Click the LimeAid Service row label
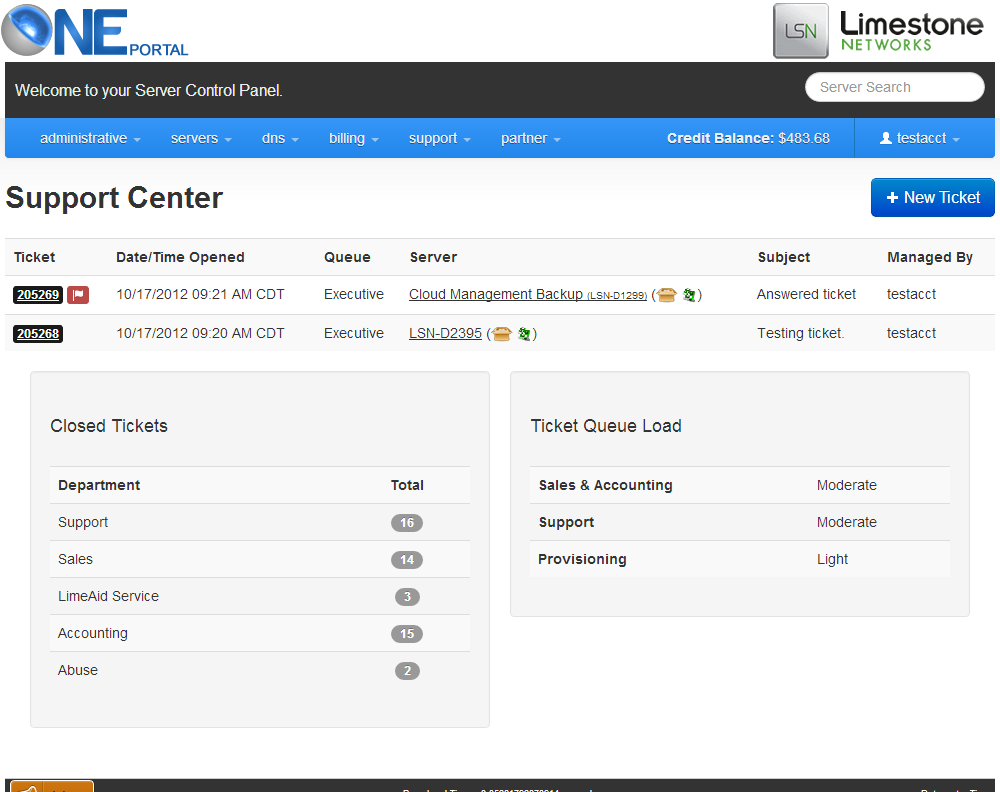 click(x=108, y=596)
